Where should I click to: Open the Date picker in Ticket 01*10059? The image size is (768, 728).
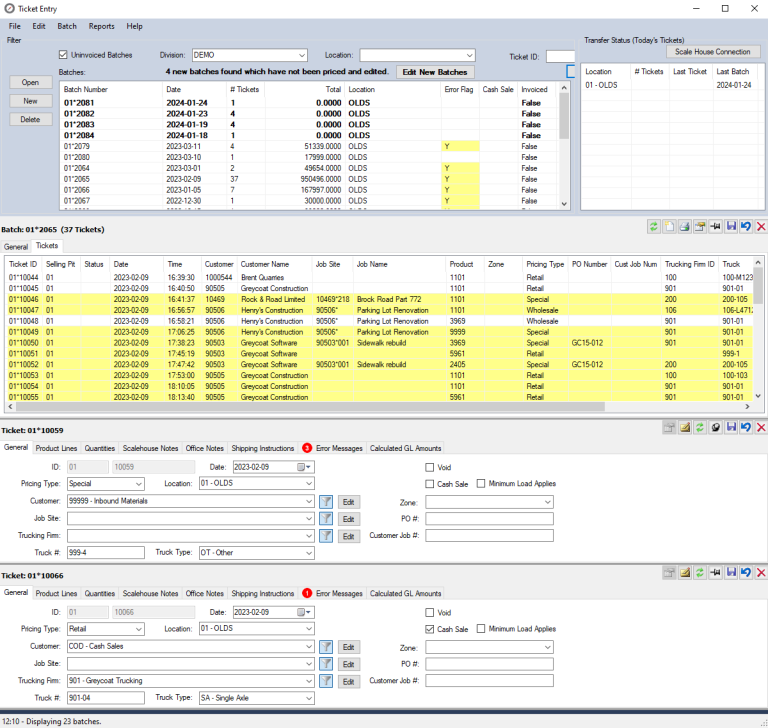(x=304, y=467)
